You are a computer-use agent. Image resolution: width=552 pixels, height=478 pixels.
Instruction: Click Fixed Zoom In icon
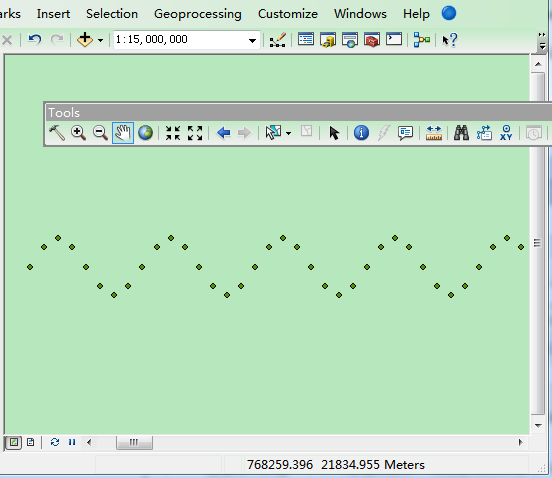tap(173, 133)
